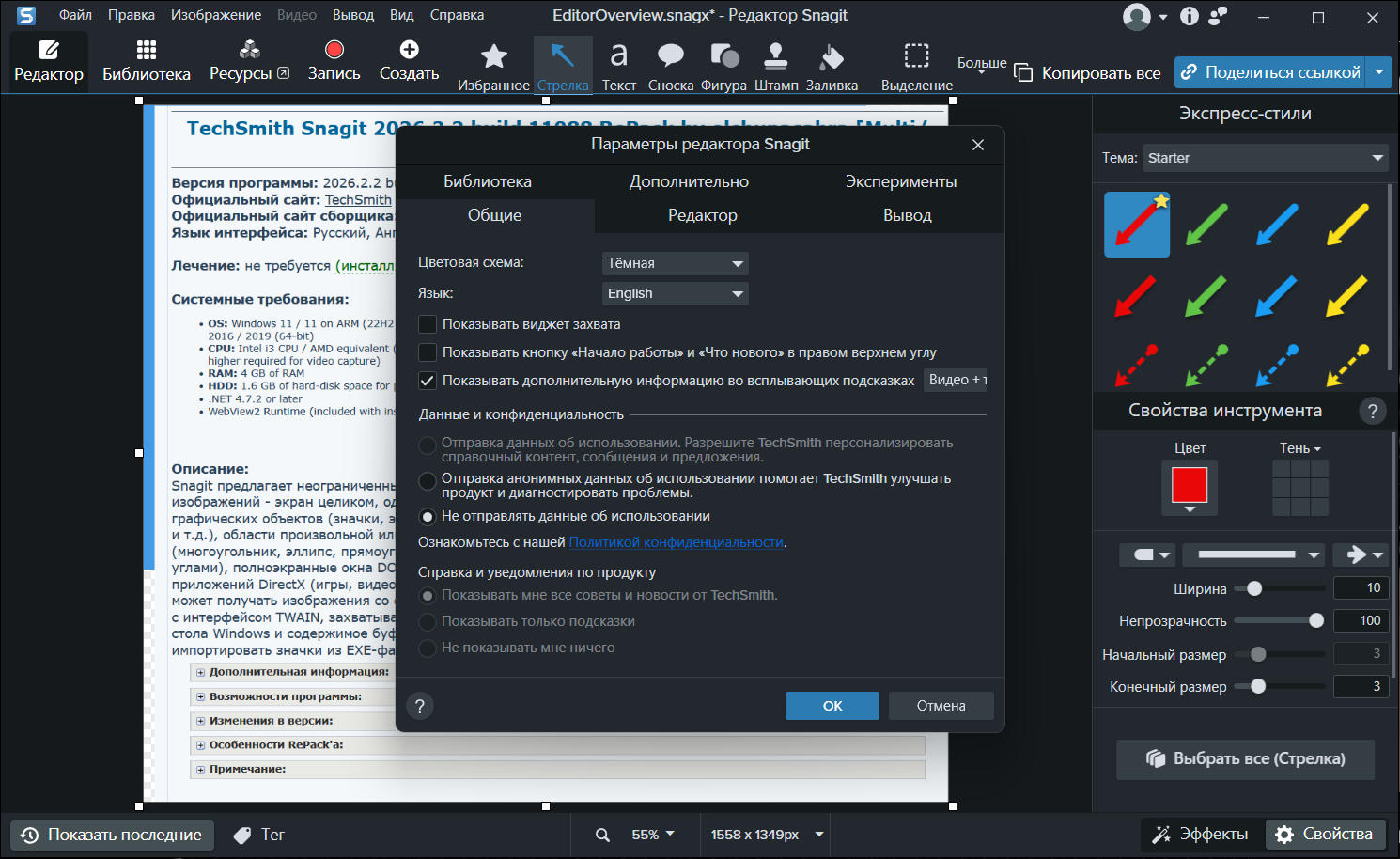Open the Тема dropdown showing Starter
The image size is (1400, 859).
point(1266,158)
